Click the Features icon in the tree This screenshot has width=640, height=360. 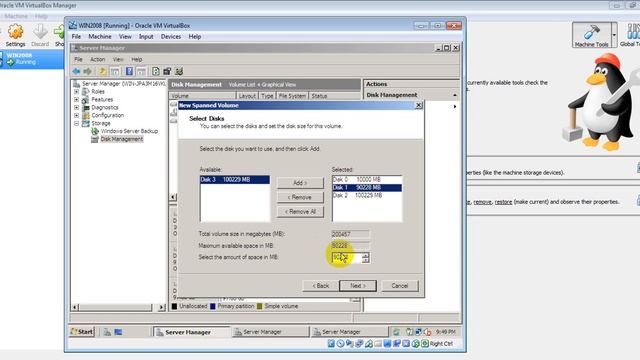[x=85, y=100]
